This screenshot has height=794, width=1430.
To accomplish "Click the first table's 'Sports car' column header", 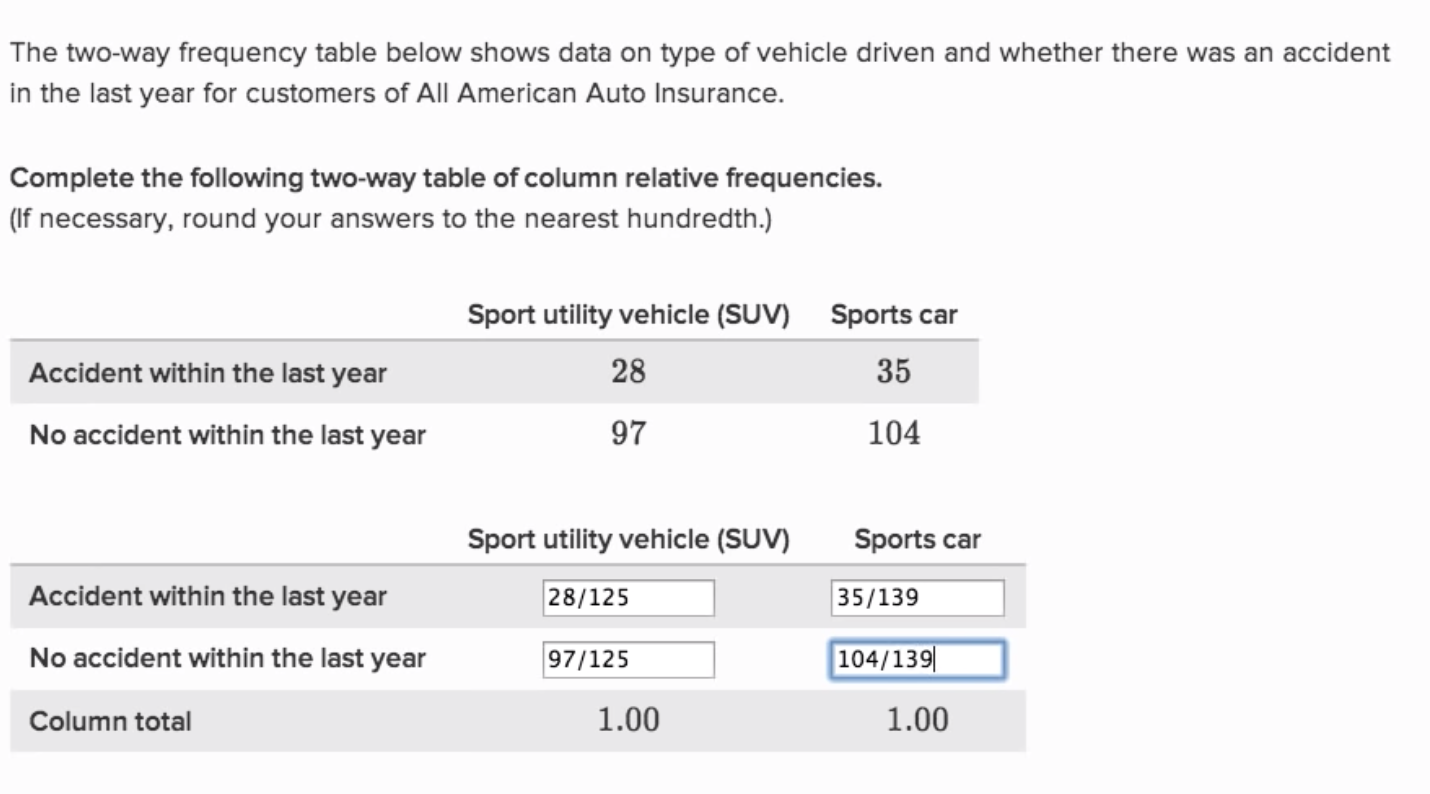I will click(x=894, y=315).
